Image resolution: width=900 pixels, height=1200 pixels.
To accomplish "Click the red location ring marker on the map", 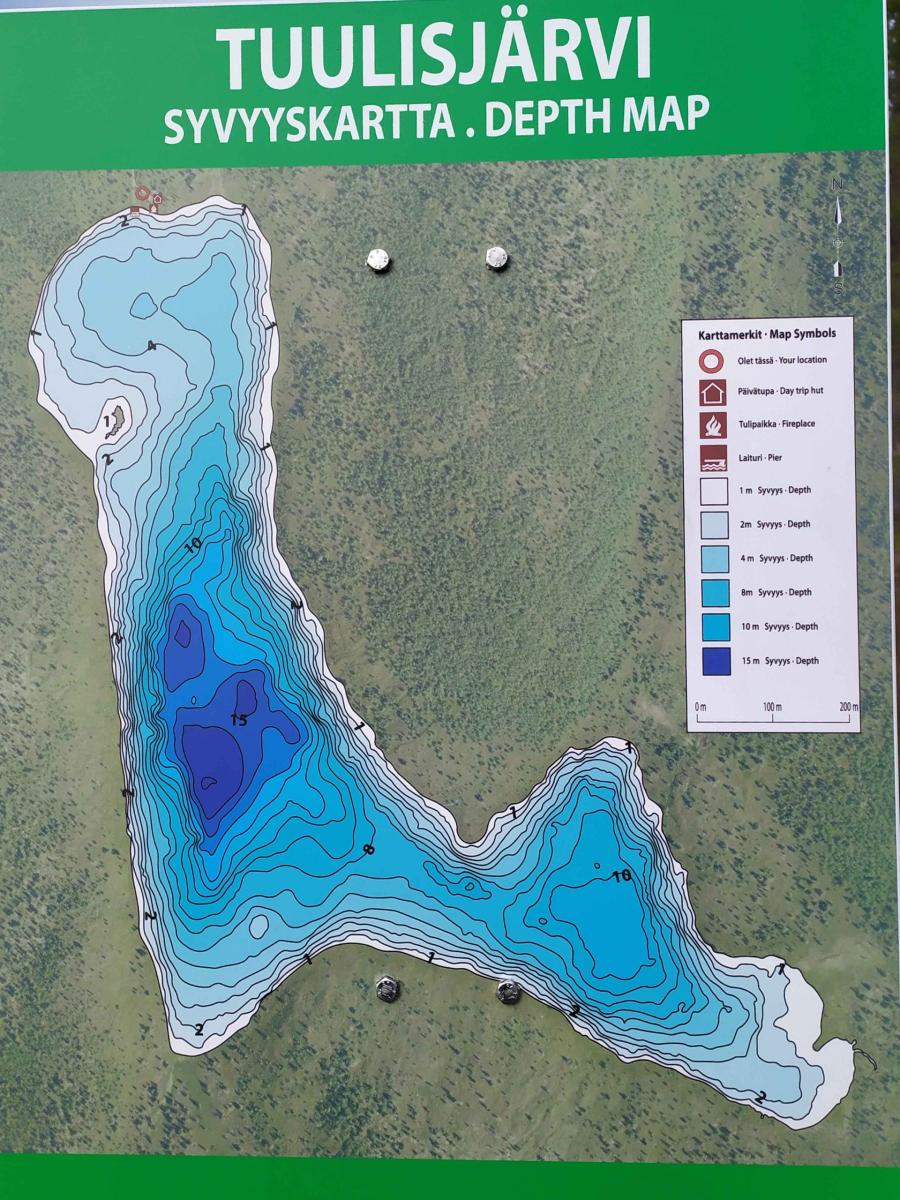I will [142, 193].
